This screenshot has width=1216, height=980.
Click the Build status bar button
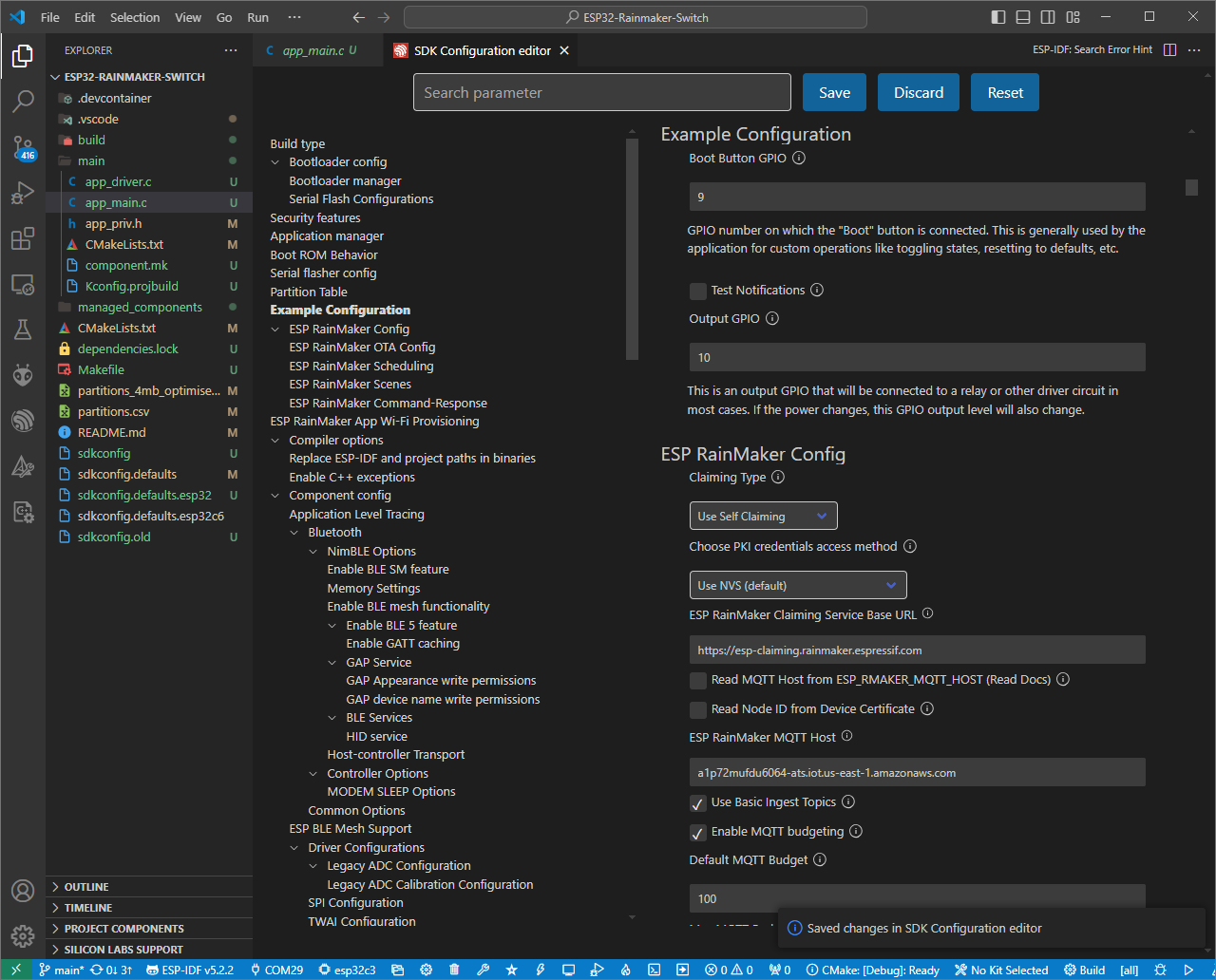(x=1084, y=970)
